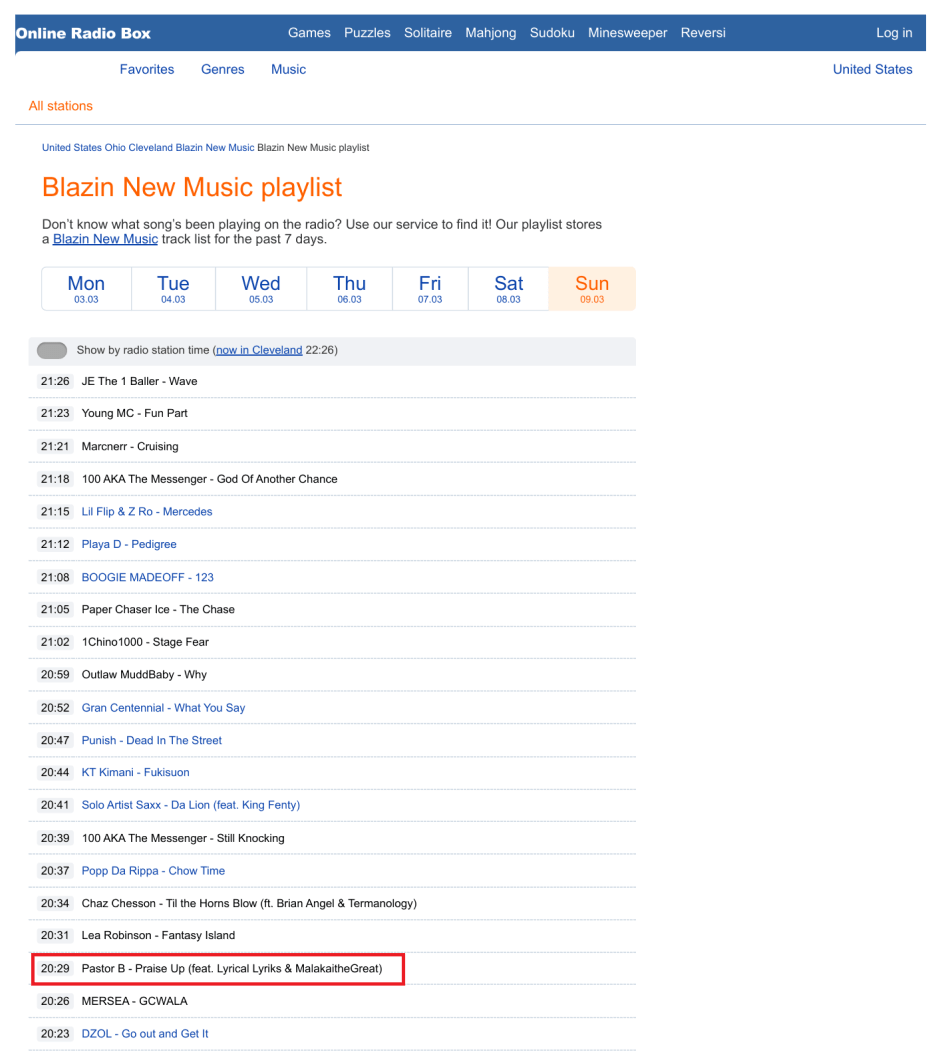Open the Wed 05.03 playlist tab
The width and height of the screenshot is (940, 1056).
[261, 289]
